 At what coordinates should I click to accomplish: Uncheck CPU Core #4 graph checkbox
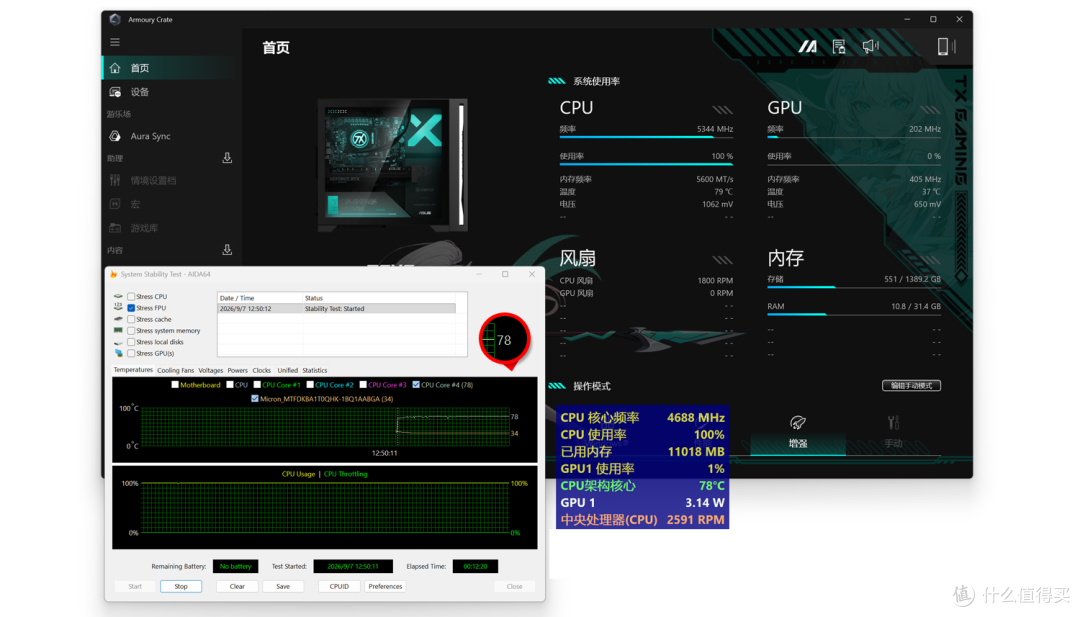point(416,385)
